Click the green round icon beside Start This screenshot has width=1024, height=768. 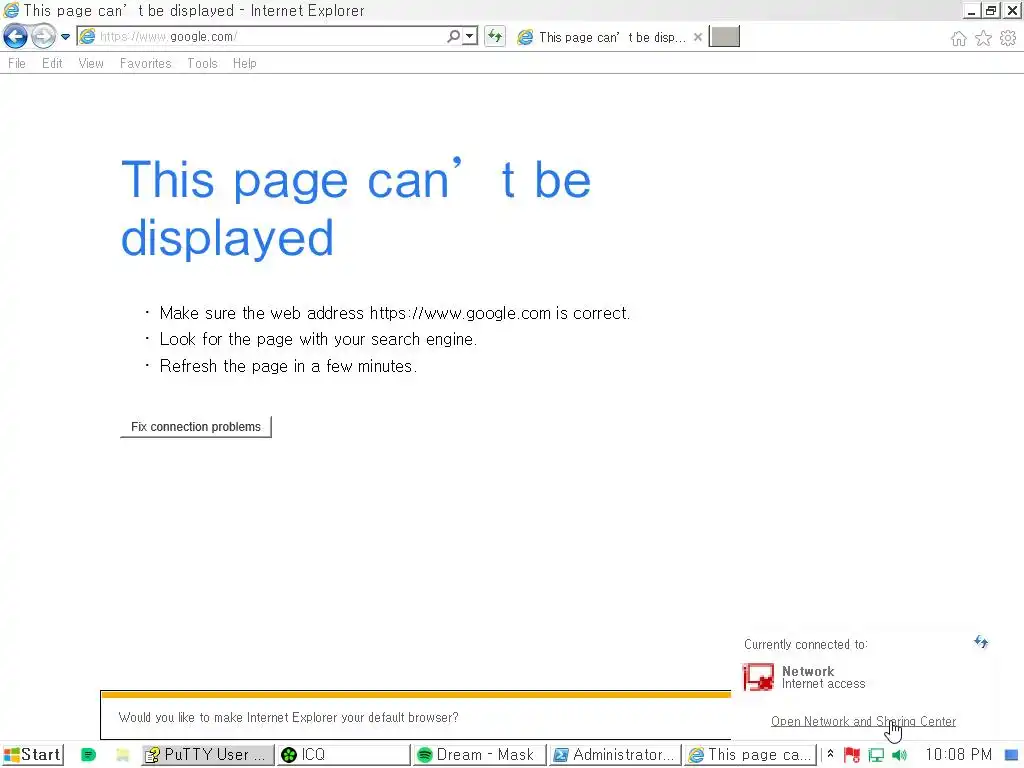click(x=88, y=755)
